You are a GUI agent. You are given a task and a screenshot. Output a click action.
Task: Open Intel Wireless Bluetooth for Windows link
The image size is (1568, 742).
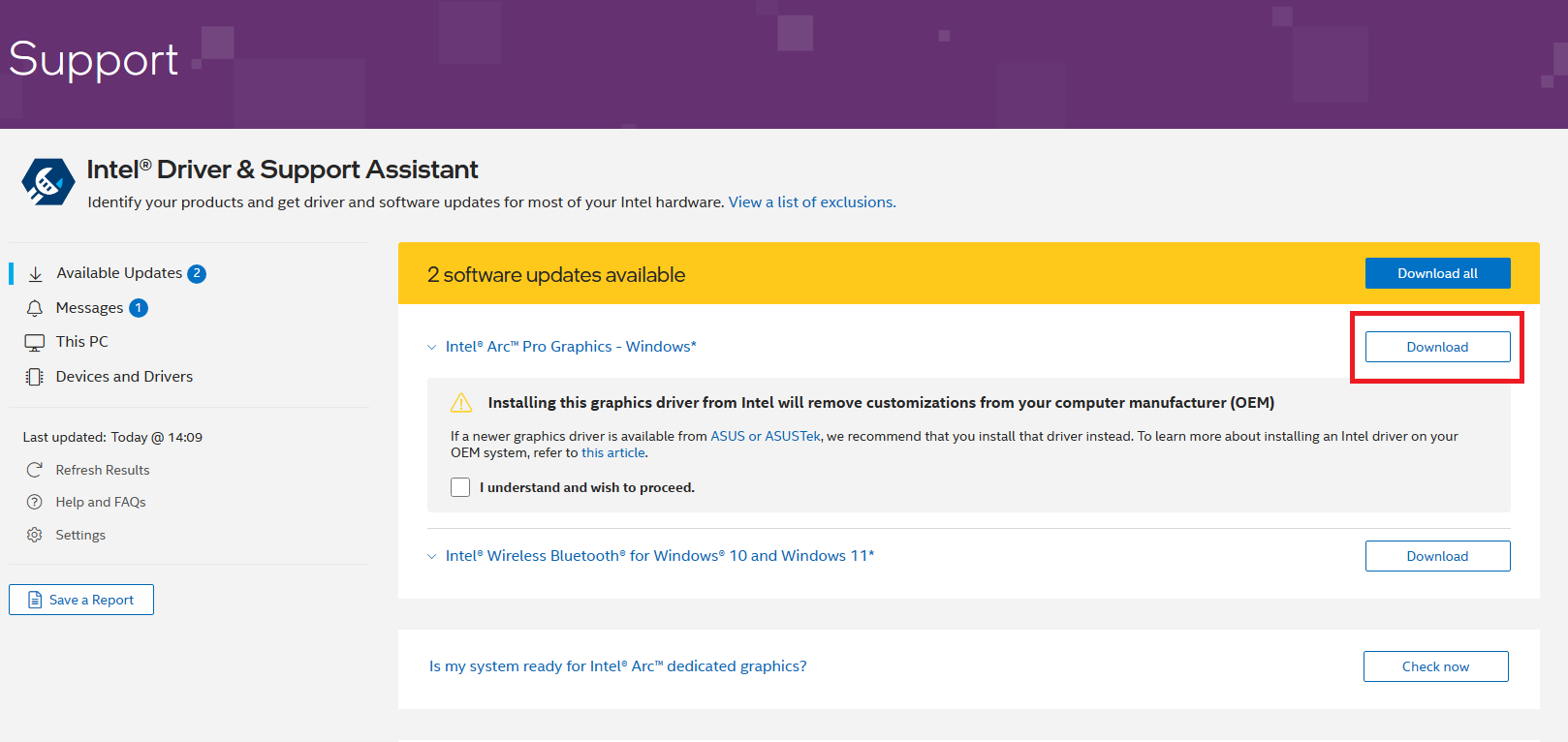660,556
